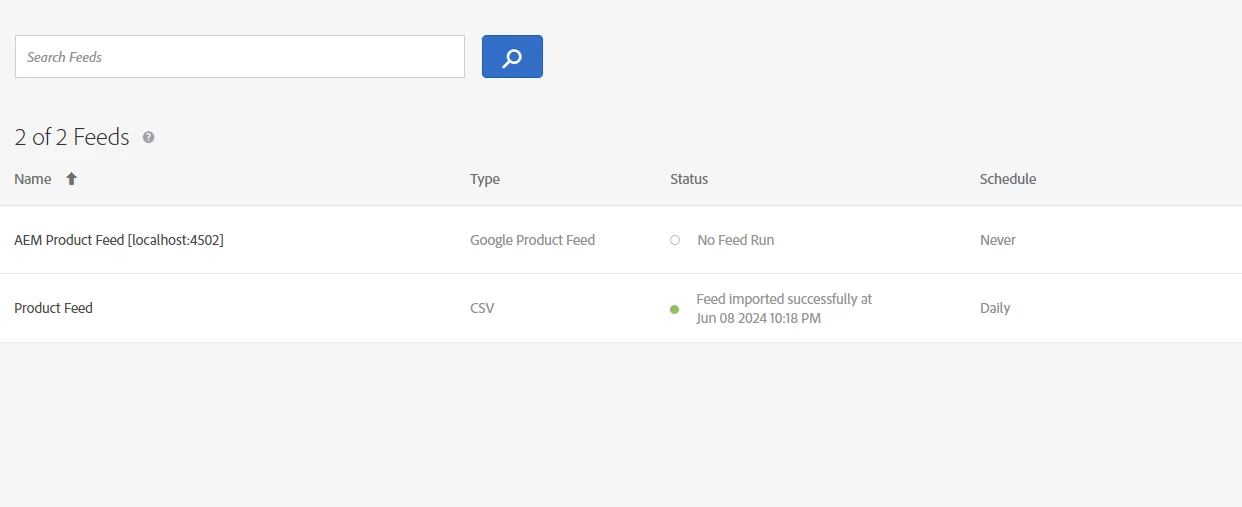Click the Google Product Feed type cell

[x=532, y=240]
